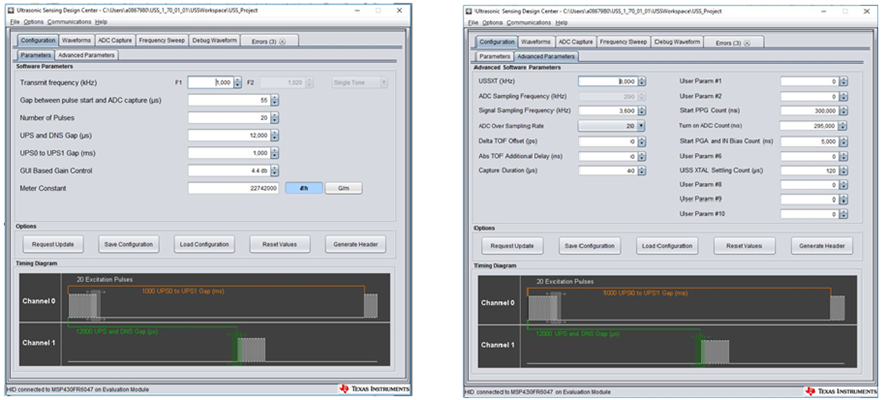Image resolution: width=884 pixels, height=400 pixels.
Task: Open Waveforms tab in left window
Action: [x=77, y=41]
